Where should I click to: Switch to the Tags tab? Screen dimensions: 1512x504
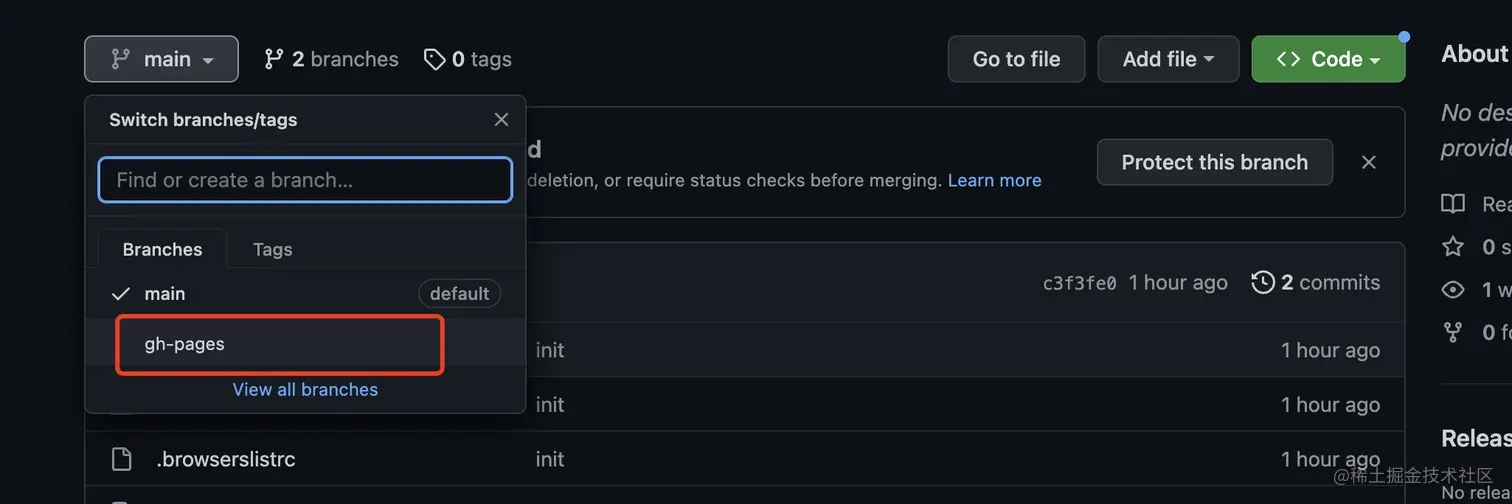click(272, 249)
